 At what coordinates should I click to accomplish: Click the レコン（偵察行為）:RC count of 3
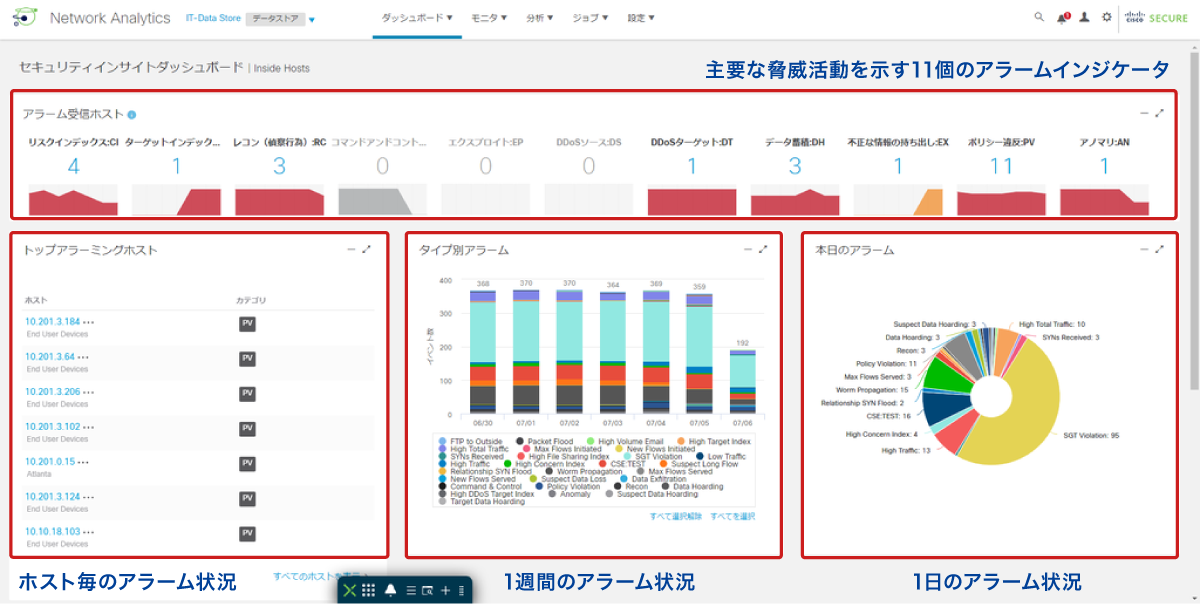[x=279, y=166]
